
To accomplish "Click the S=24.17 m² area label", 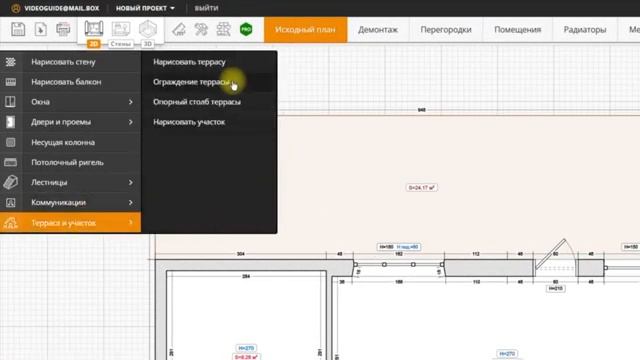I will pos(422,188).
